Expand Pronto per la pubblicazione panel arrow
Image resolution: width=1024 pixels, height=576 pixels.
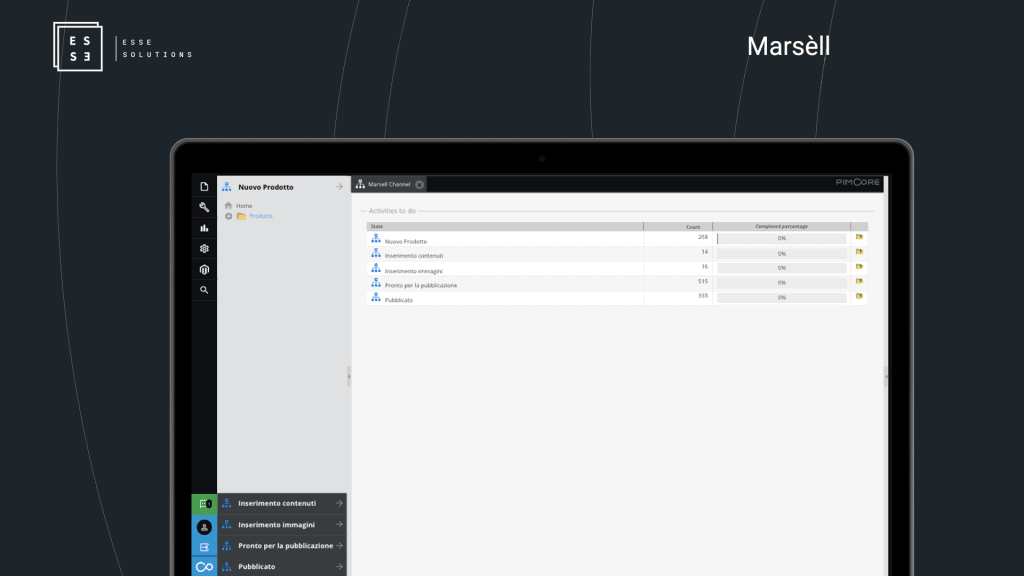coord(340,545)
